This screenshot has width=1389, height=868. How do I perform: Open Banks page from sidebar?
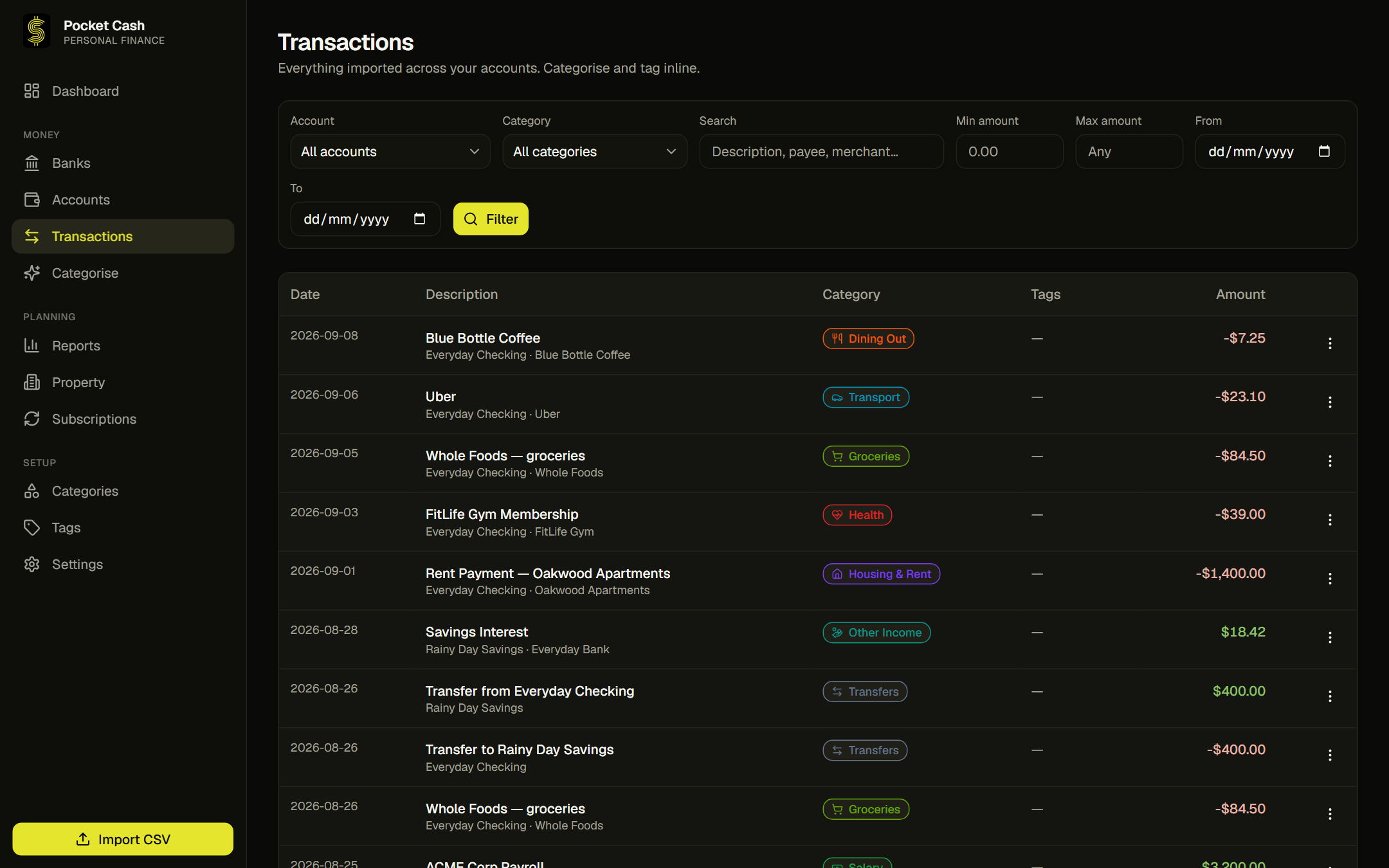(123, 163)
